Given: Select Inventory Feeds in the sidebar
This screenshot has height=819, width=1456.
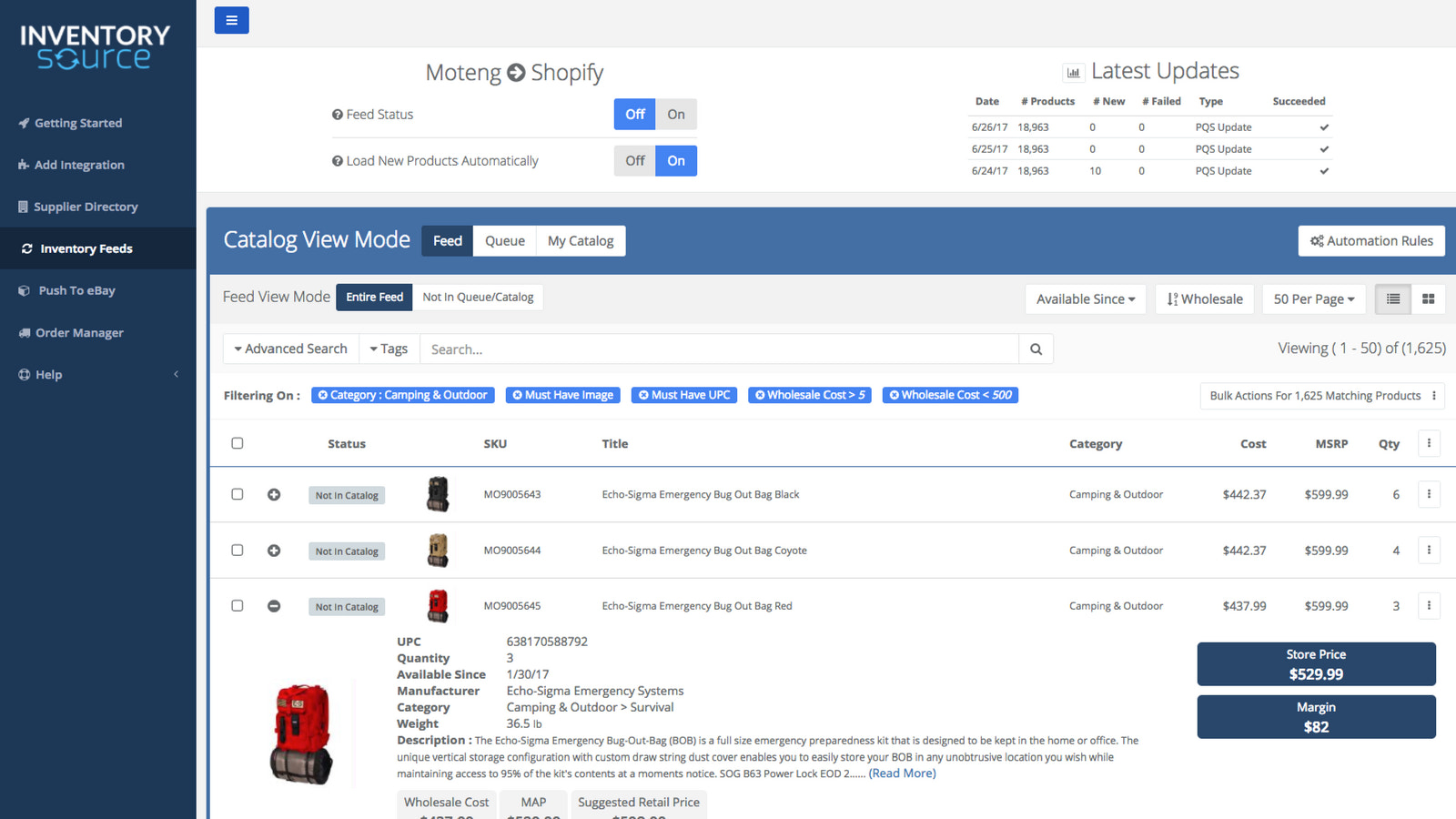Looking at the screenshot, I should [x=85, y=248].
